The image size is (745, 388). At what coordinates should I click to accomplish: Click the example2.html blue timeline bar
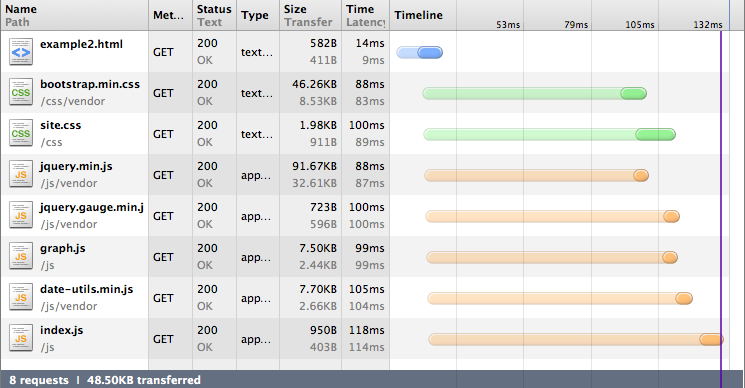pos(420,52)
